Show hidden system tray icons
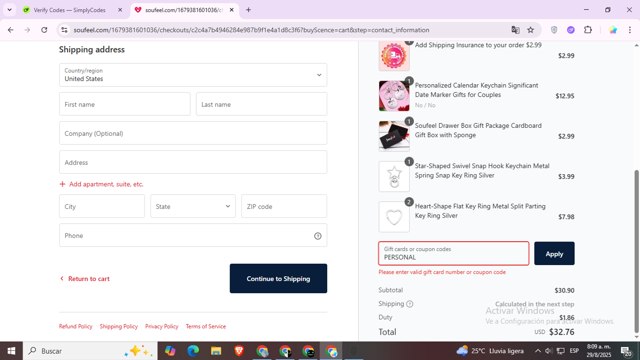This screenshot has height=360, width=640. (538, 351)
